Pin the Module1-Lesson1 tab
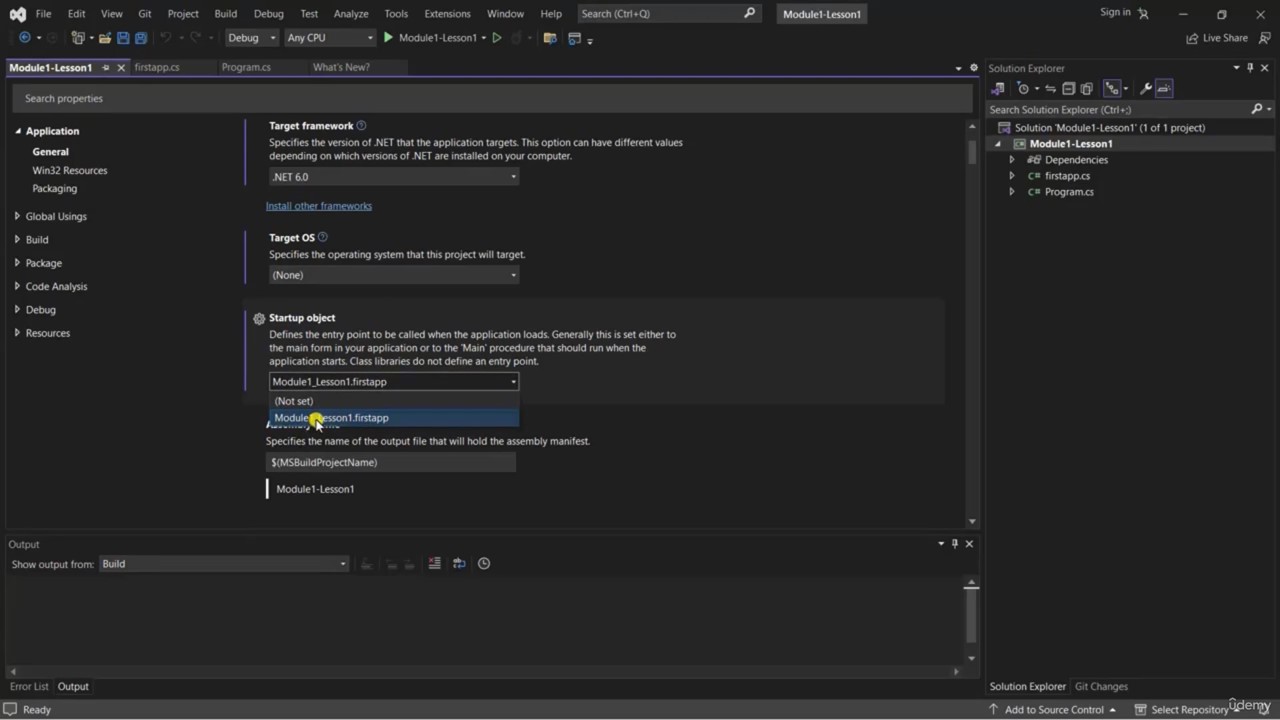1280x720 pixels. pos(106,67)
